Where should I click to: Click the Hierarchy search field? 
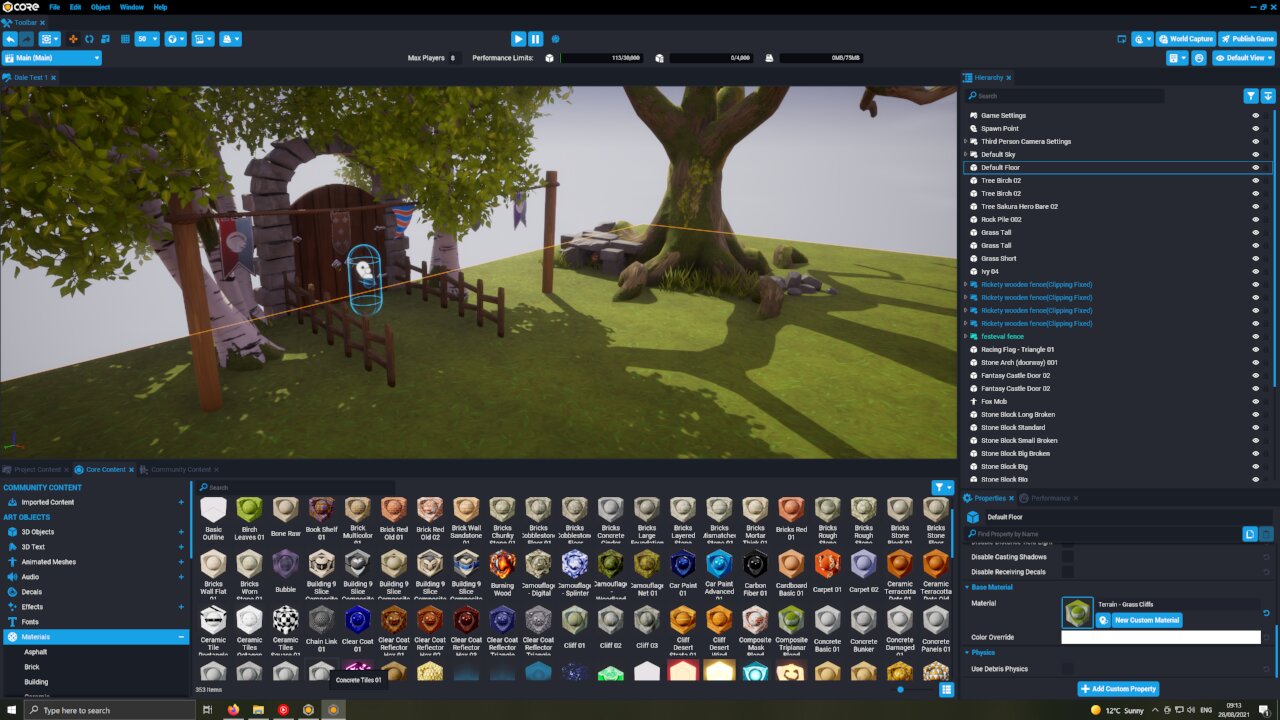[x=1065, y=96]
